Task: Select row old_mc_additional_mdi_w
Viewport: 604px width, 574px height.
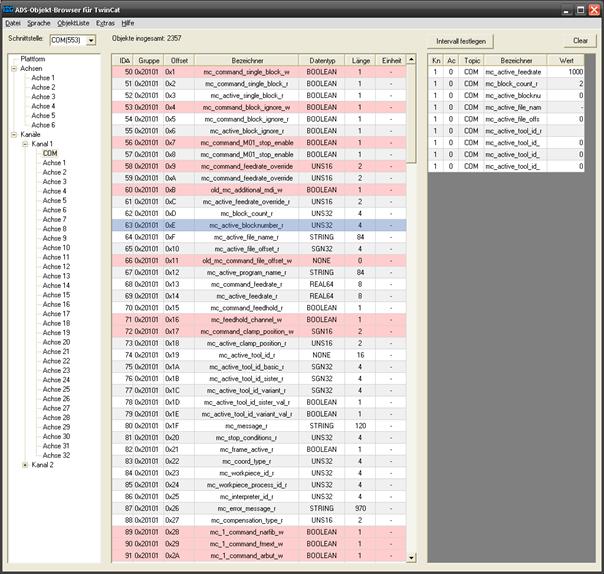Action: pyautogui.click(x=259, y=190)
